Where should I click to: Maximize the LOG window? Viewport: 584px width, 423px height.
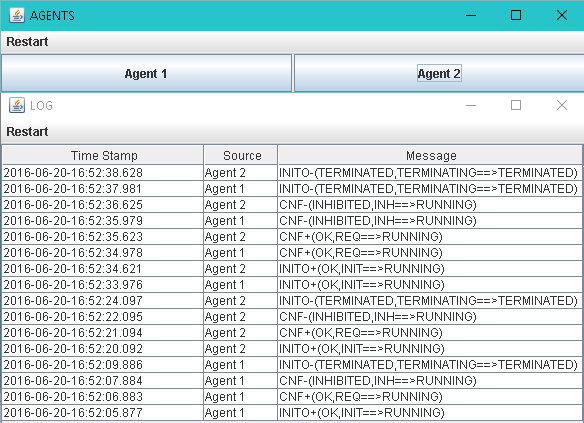coord(516,105)
